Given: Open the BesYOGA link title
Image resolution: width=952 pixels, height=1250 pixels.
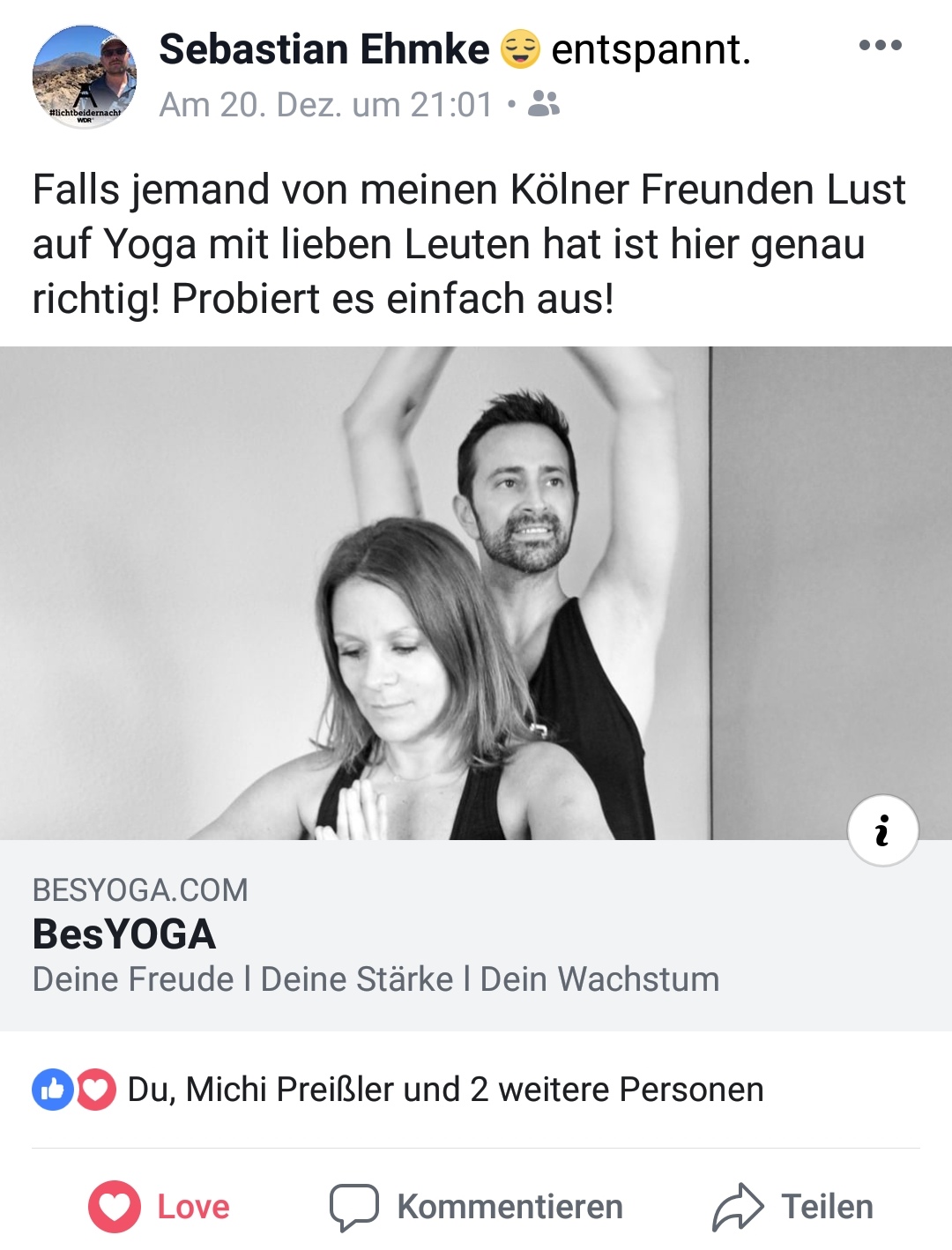Looking at the screenshot, I should 124,934.
